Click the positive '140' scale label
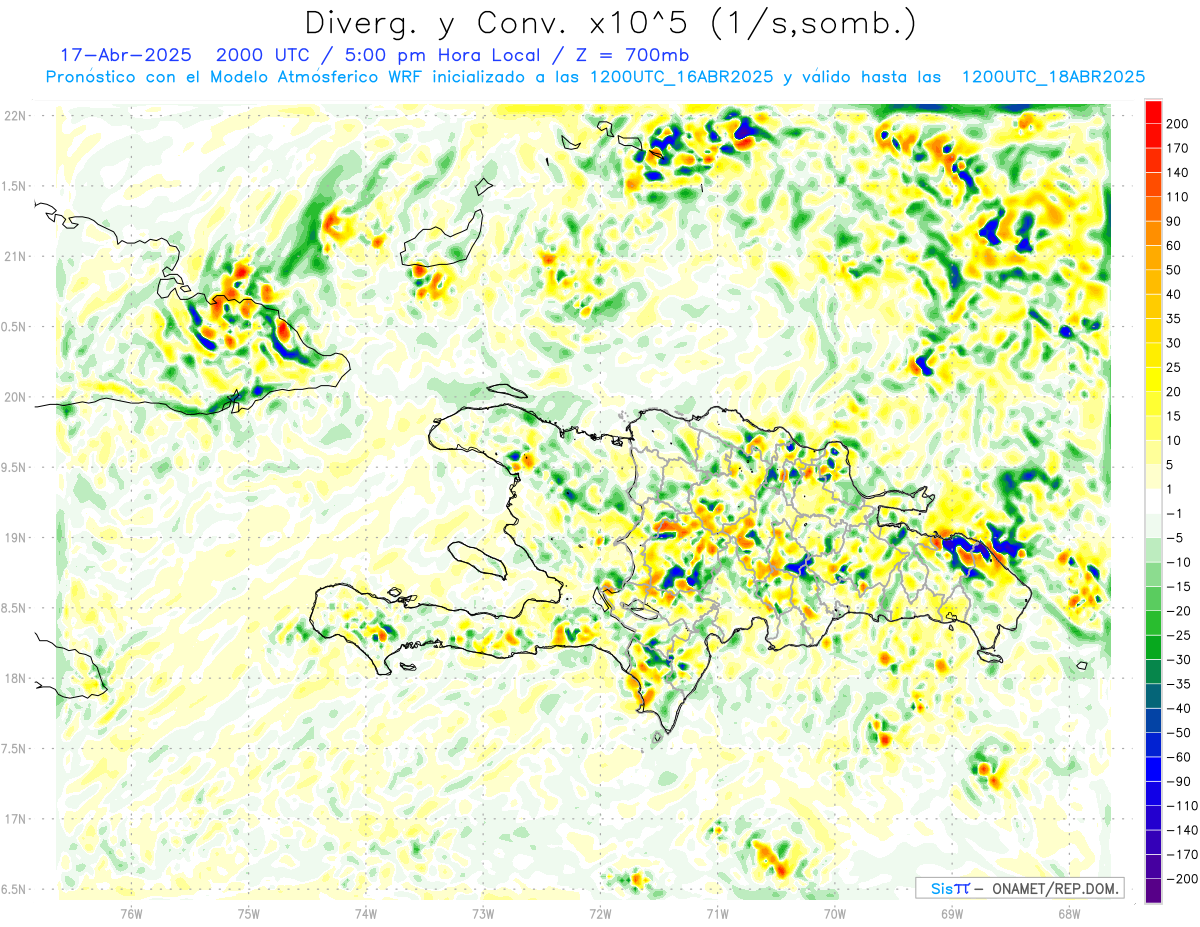This screenshot has height=927, width=1200. pyautogui.click(x=1179, y=173)
